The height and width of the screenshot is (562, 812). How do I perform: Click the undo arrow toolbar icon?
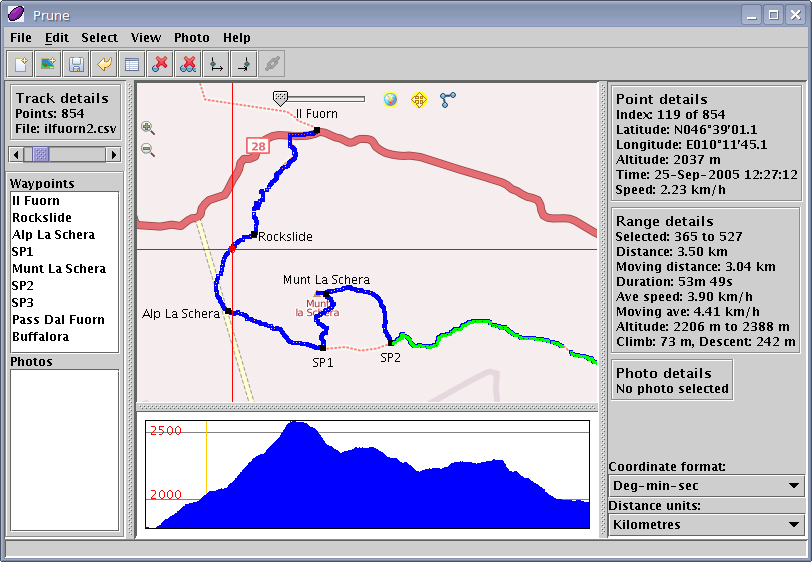(103, 65)
